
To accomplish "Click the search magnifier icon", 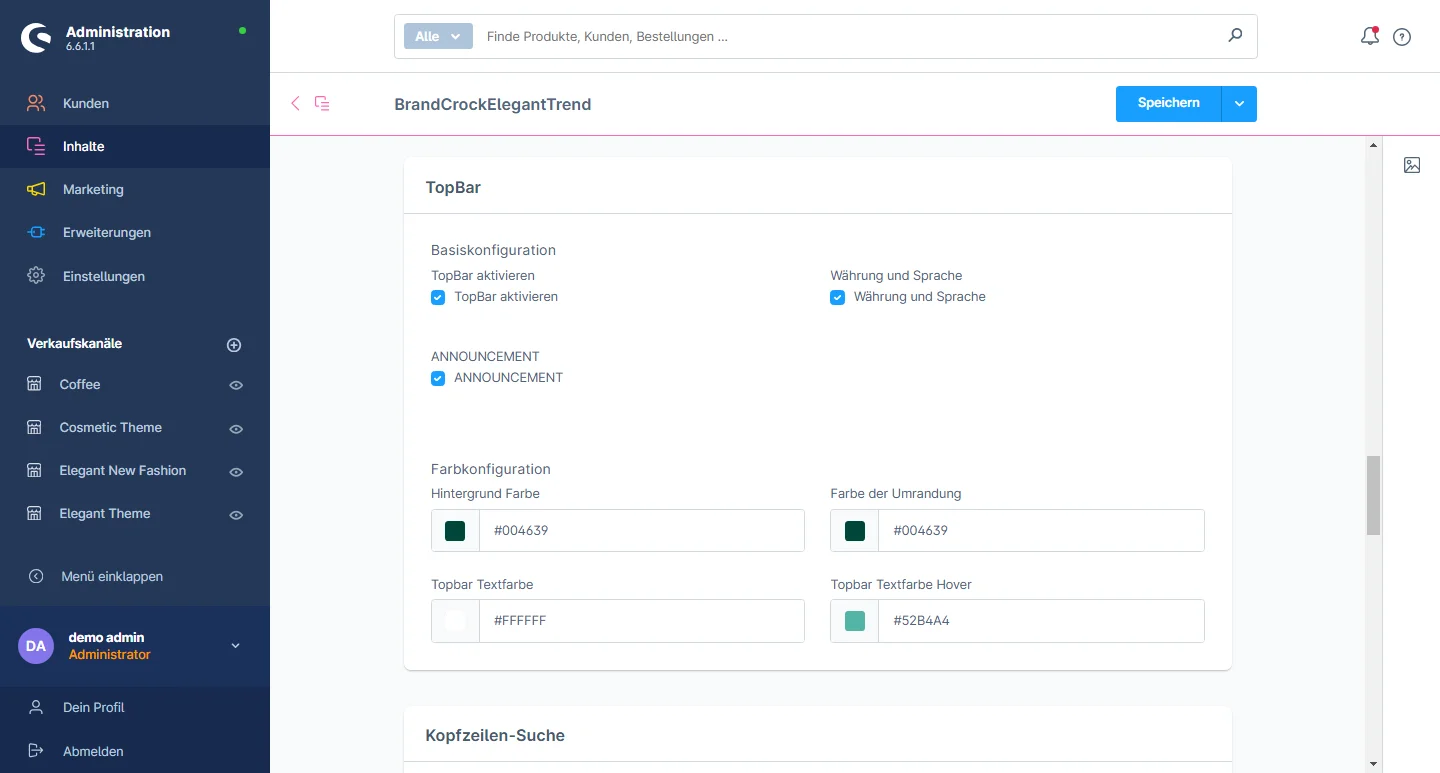I will pos(1235,36).
